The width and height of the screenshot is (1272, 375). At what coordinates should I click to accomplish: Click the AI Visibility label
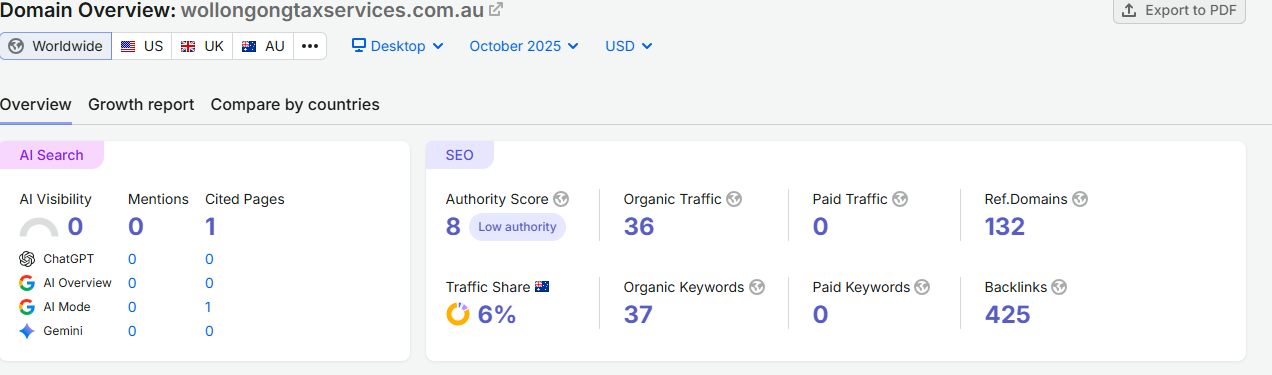click(x=56, y=199)
